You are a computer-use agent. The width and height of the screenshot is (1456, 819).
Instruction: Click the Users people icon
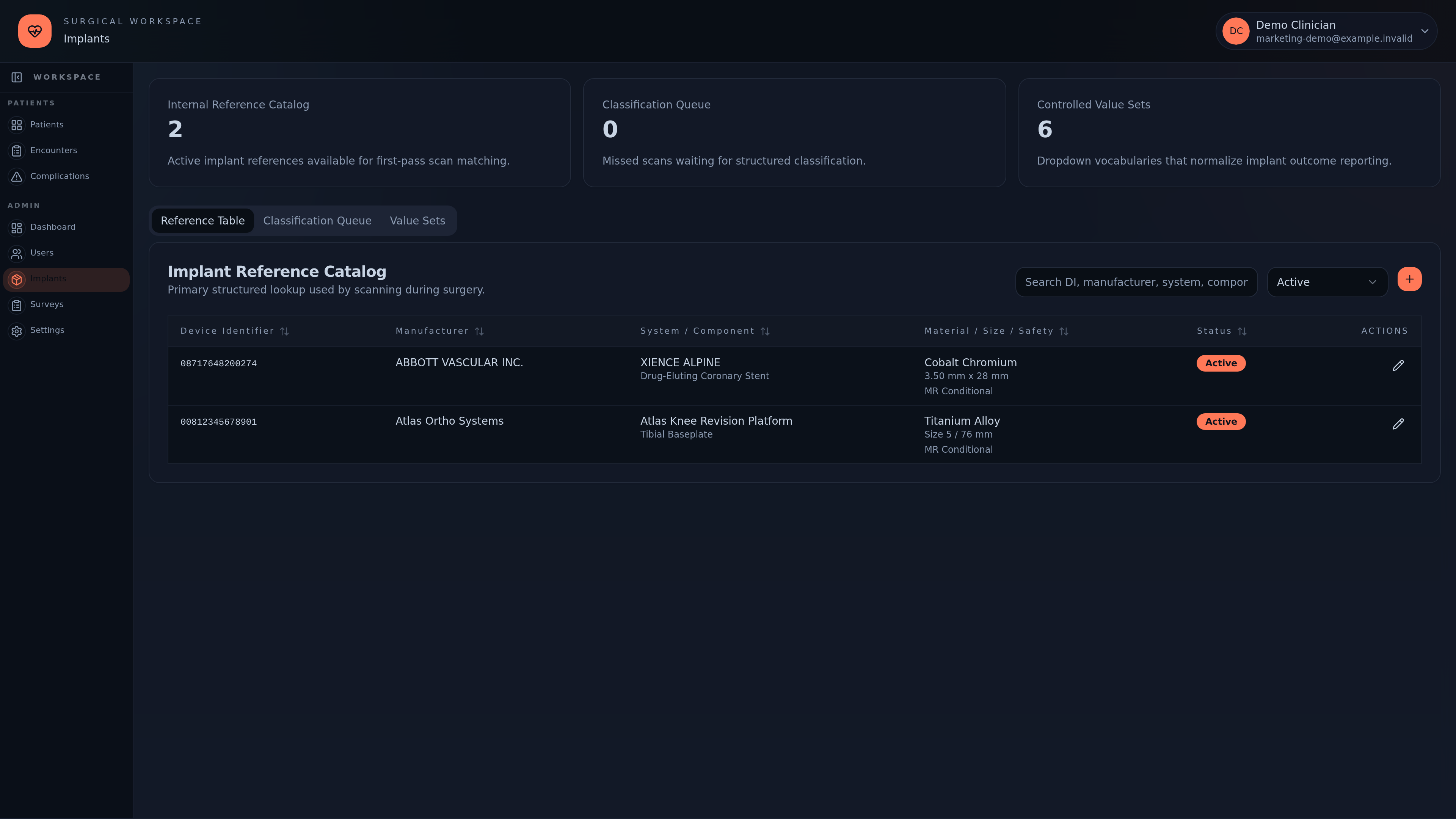(x=17, y=254)
